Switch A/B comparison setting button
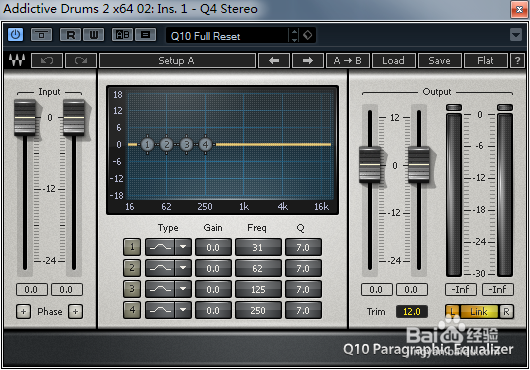530x370 pixels. point(123,35)
